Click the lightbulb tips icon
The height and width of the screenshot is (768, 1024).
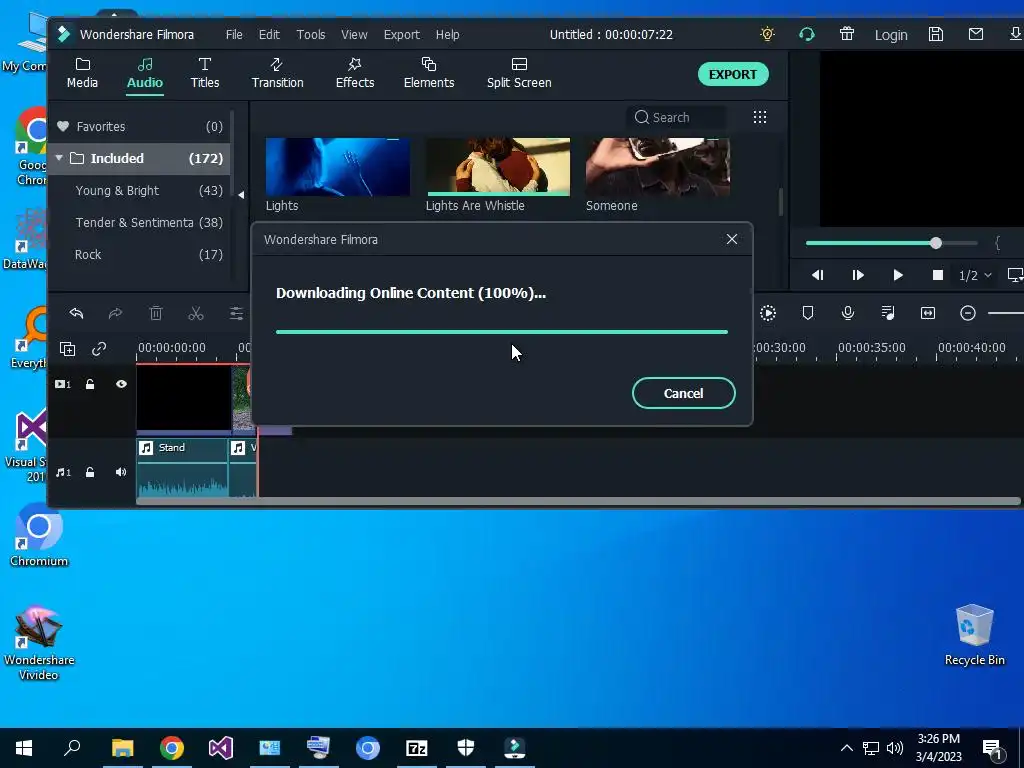(x=767, y=34)
